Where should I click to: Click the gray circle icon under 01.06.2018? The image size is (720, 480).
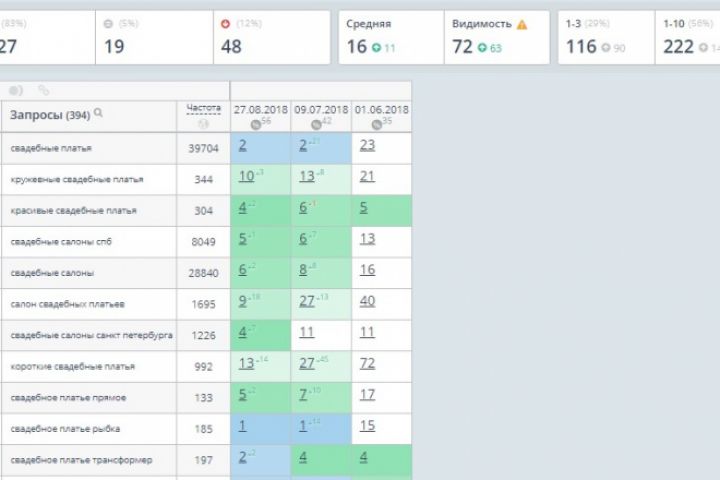[x=375, y=123]
